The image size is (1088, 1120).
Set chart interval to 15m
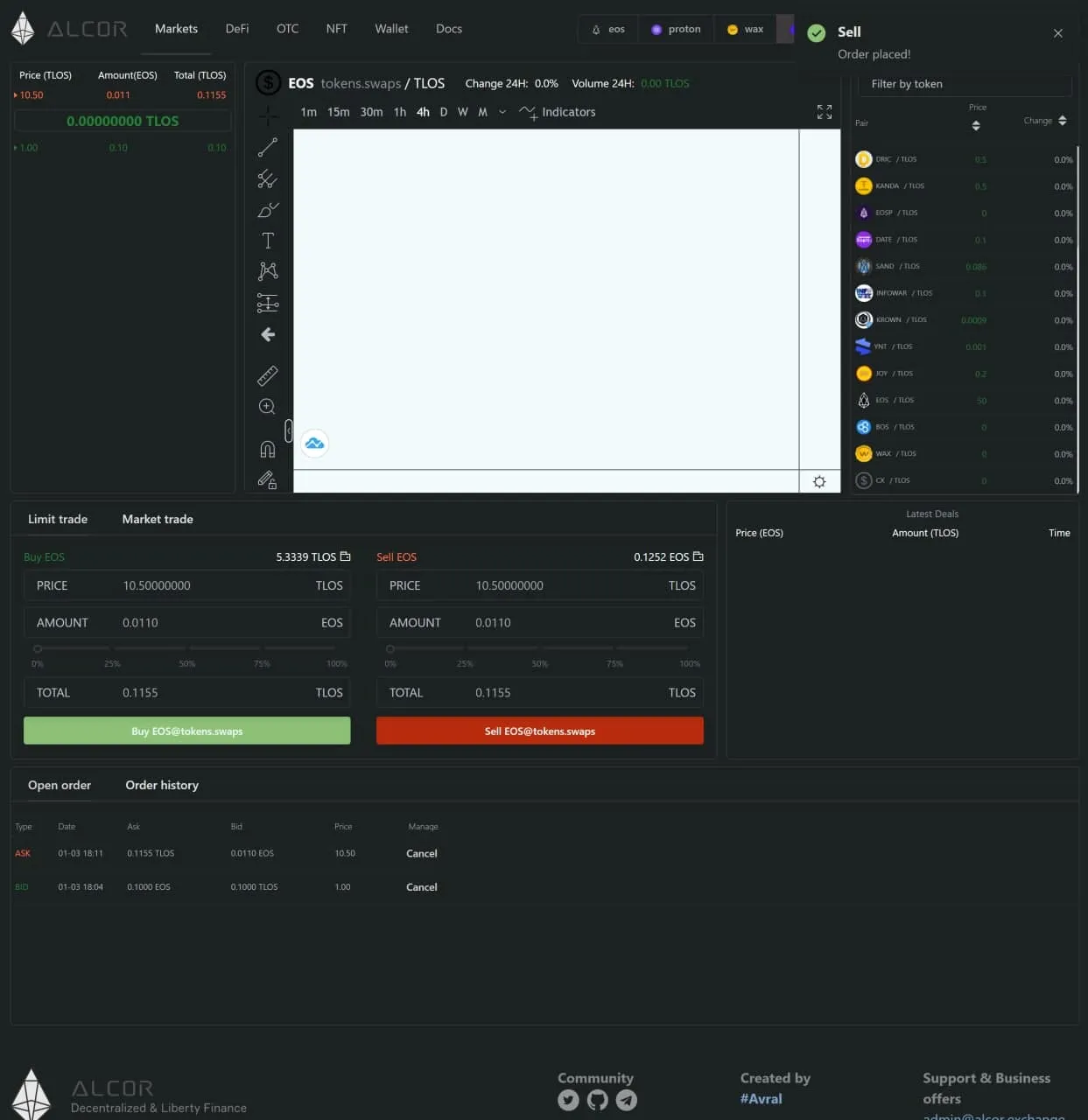338,112
